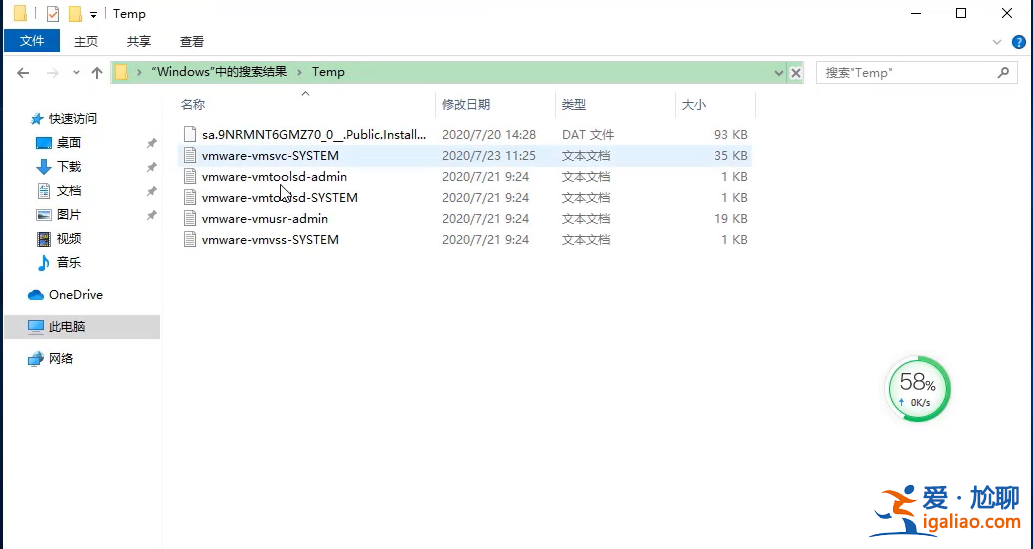Click the pin icon next to 文档
This screenshot has width=1033, height=549.
pos(152,191)
